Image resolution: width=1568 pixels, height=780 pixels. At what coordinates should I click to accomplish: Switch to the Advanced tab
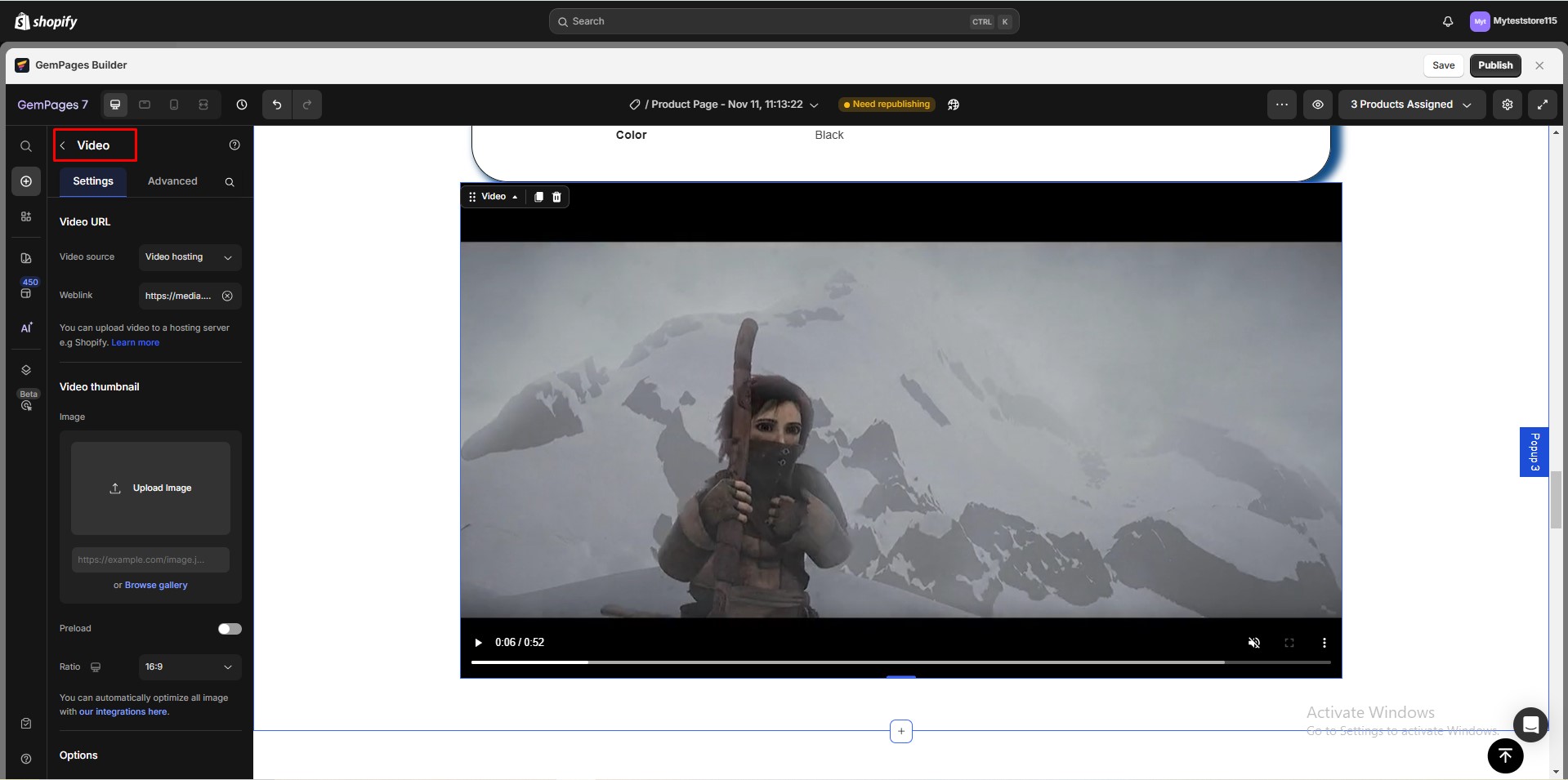(x=172, y=181)
